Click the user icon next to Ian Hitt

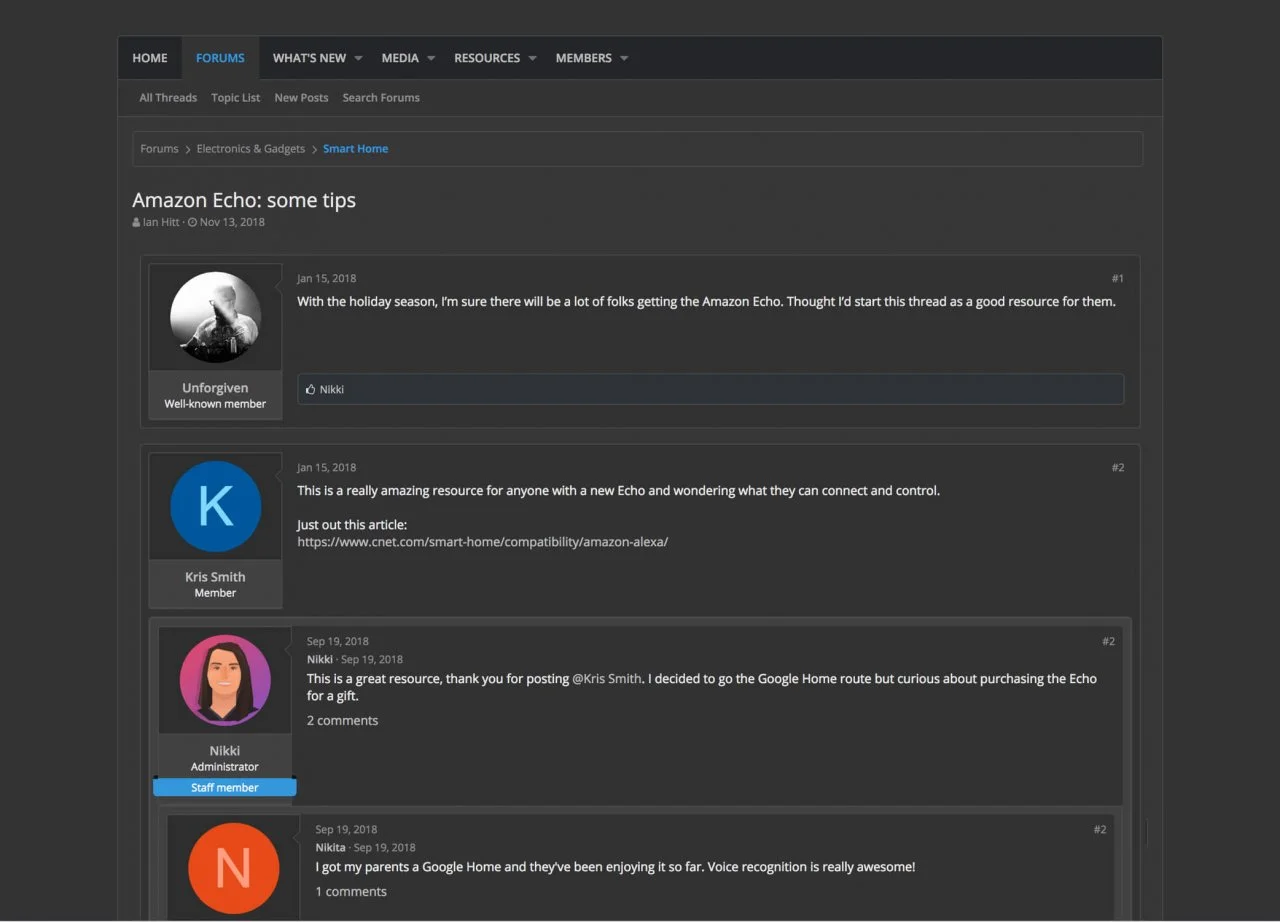pyautogui.click(x=136, y=222)
